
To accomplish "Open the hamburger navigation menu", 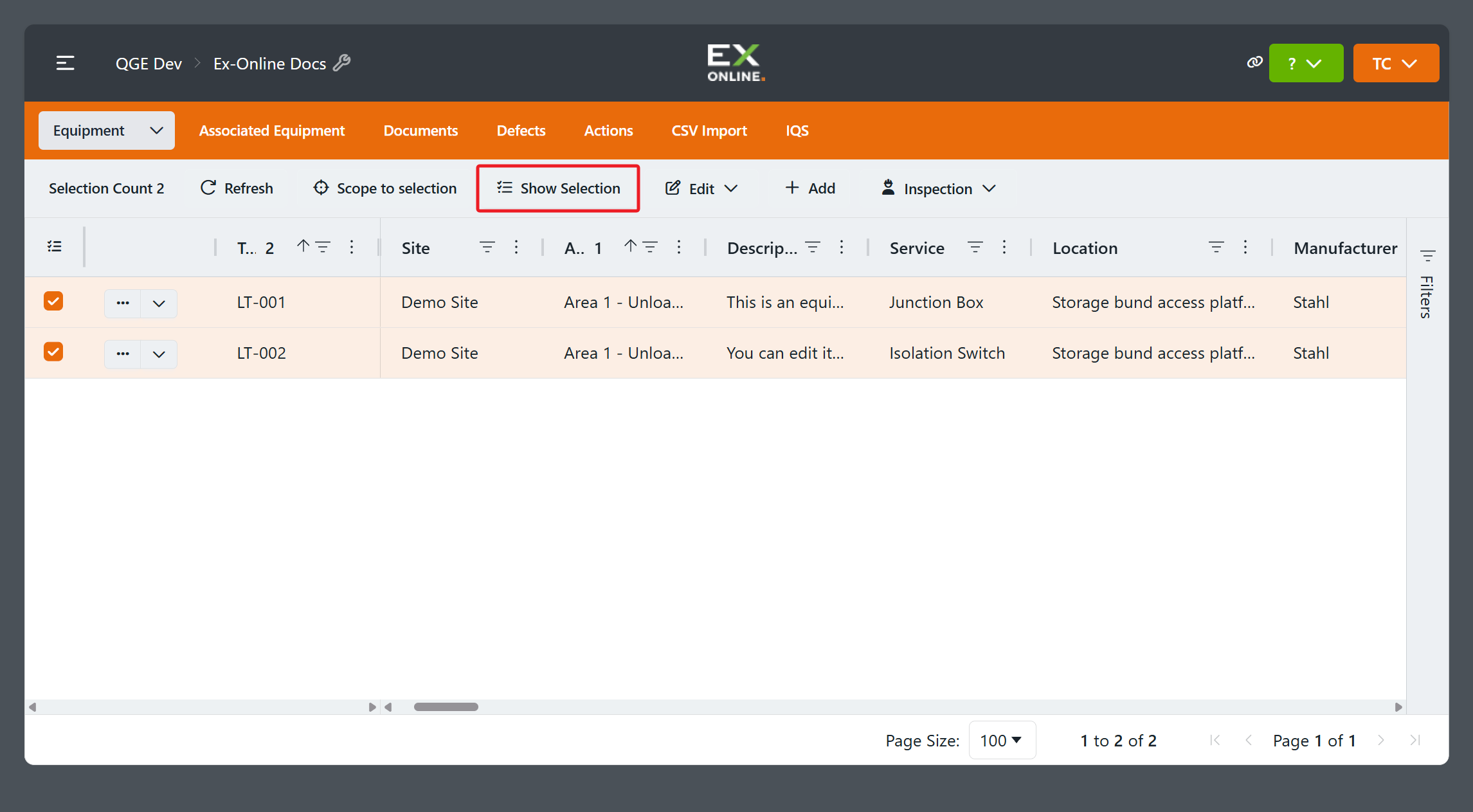I will coord(65,63).
